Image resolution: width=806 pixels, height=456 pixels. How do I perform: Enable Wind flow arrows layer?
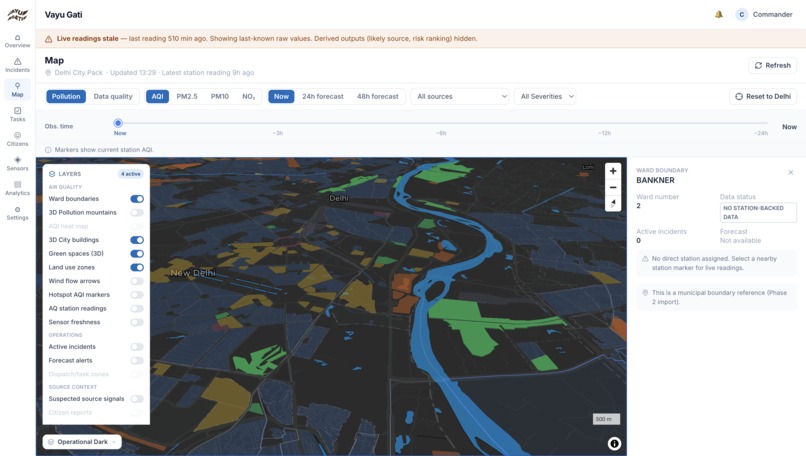coord(137,281)
